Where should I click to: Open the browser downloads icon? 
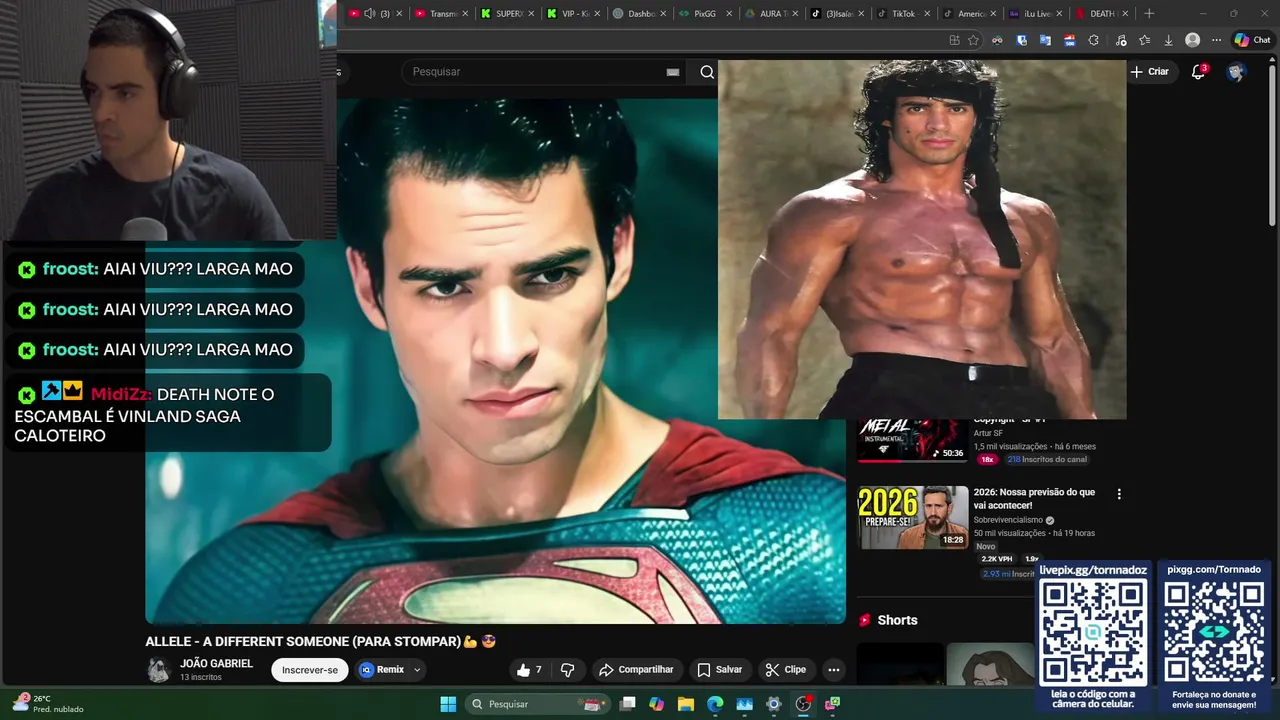pos(1168,40)
